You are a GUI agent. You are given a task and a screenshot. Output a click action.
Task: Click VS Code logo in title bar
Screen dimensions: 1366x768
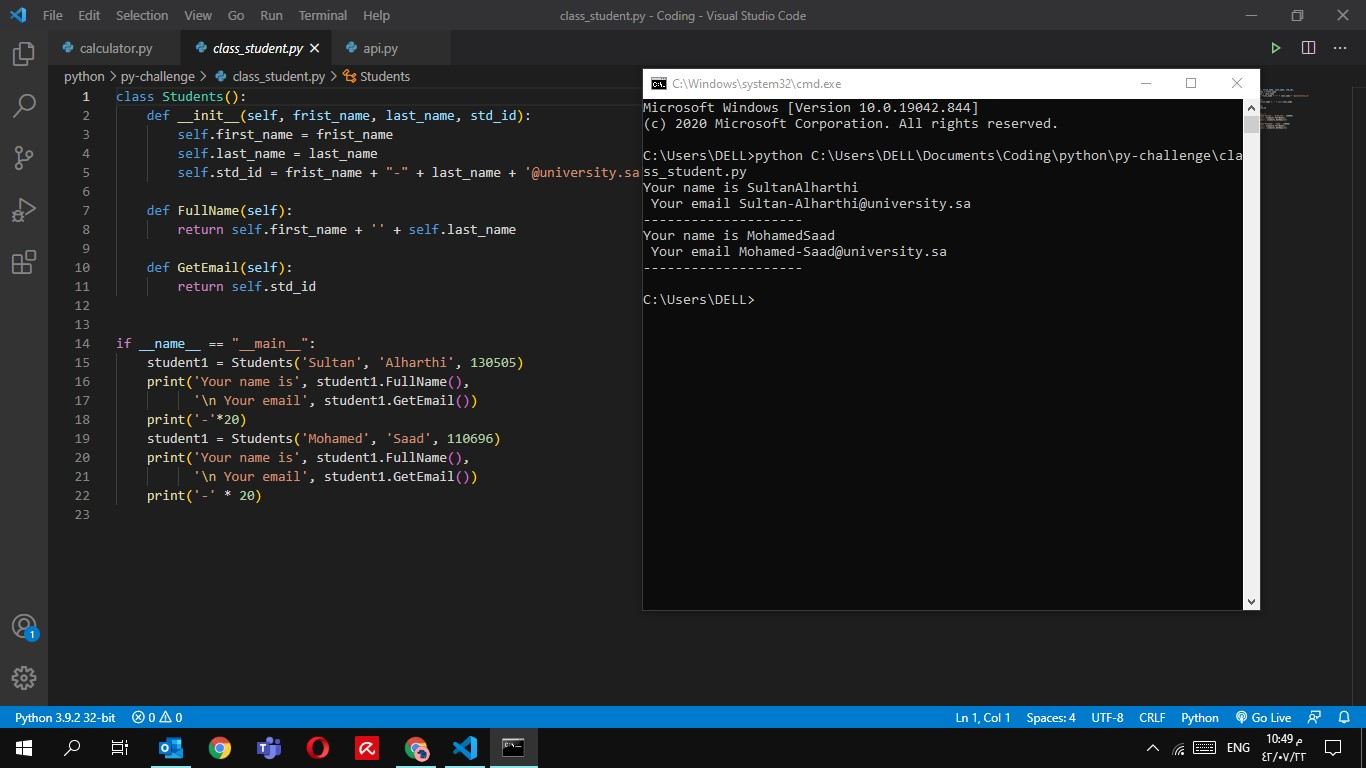coord(18,16)
